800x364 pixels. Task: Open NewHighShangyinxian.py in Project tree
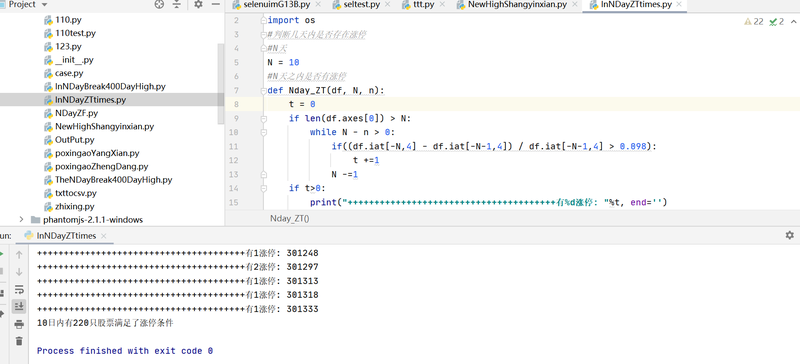click(x=105, y=126)
